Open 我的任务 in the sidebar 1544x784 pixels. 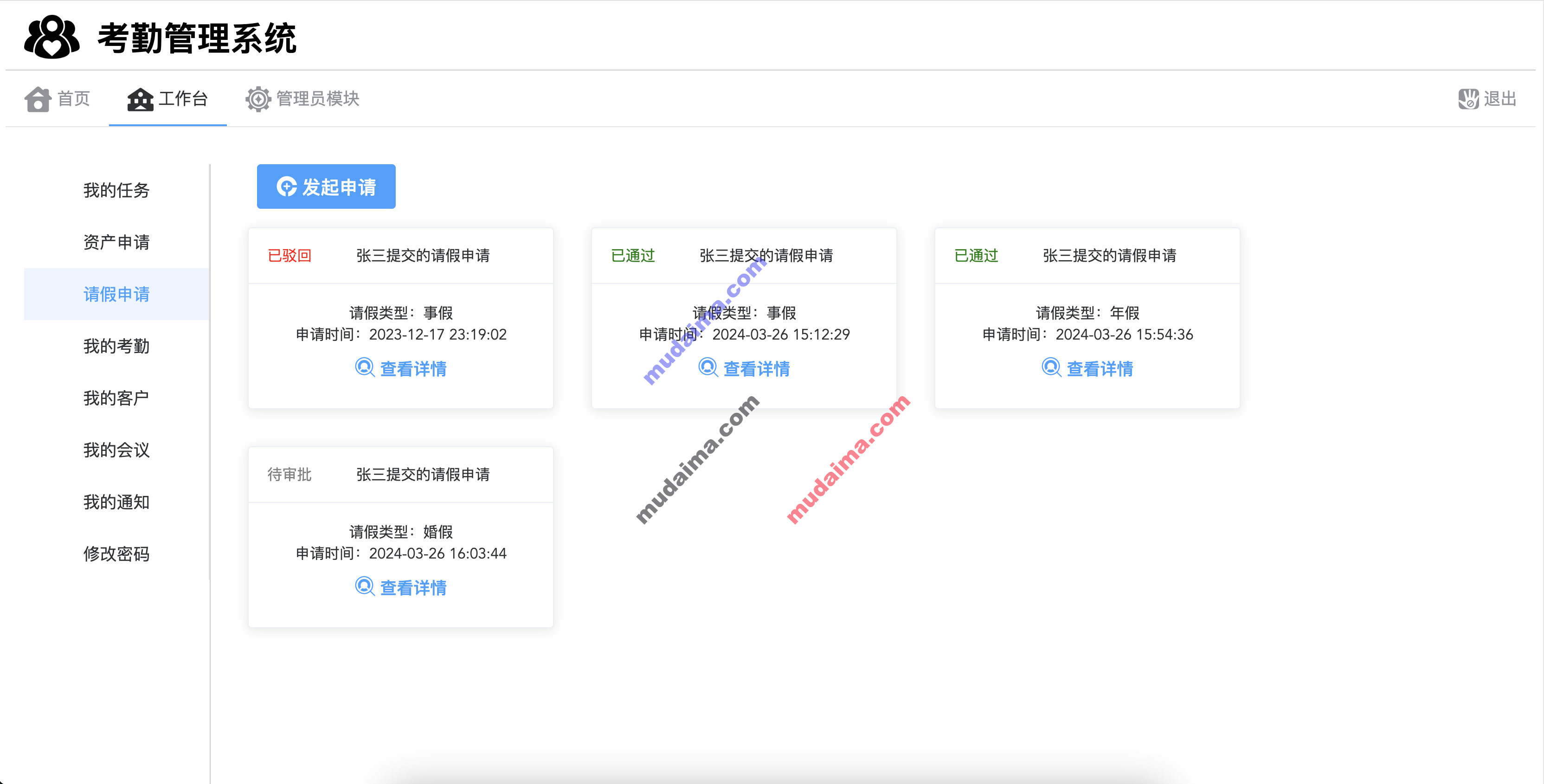tap(116, 190)
